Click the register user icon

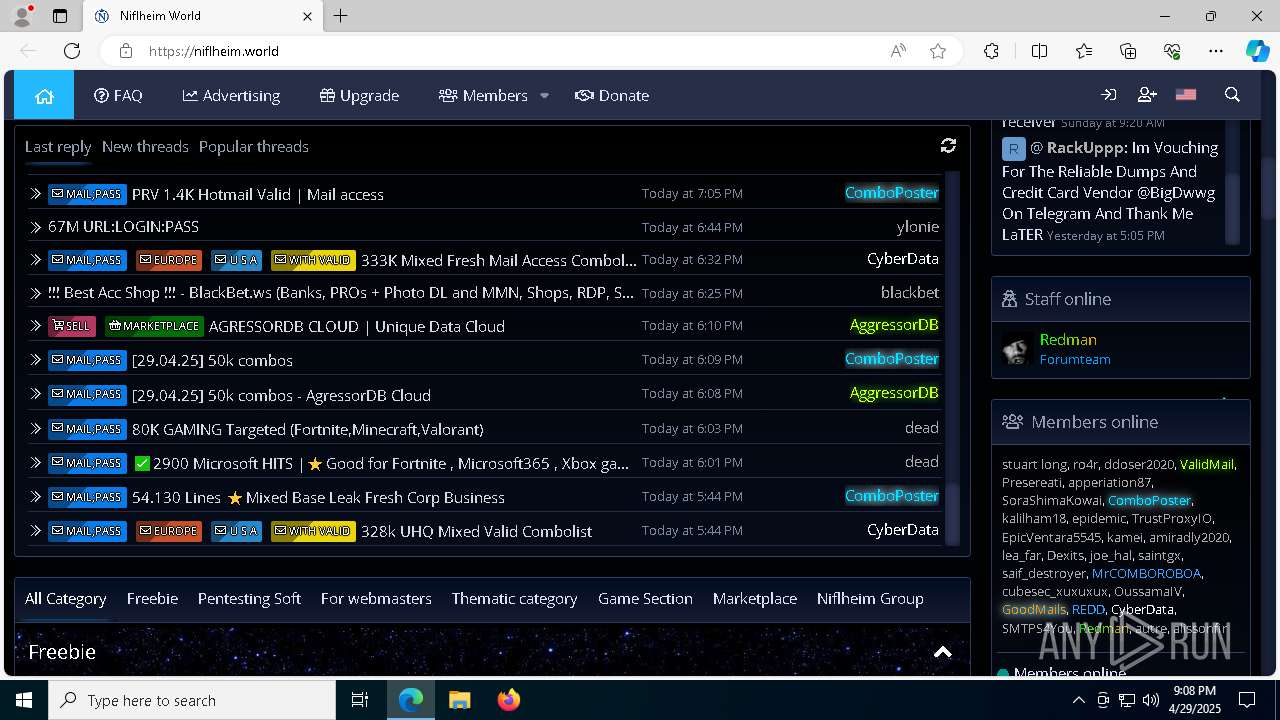pyautogui.click(x=1147, y=95)
